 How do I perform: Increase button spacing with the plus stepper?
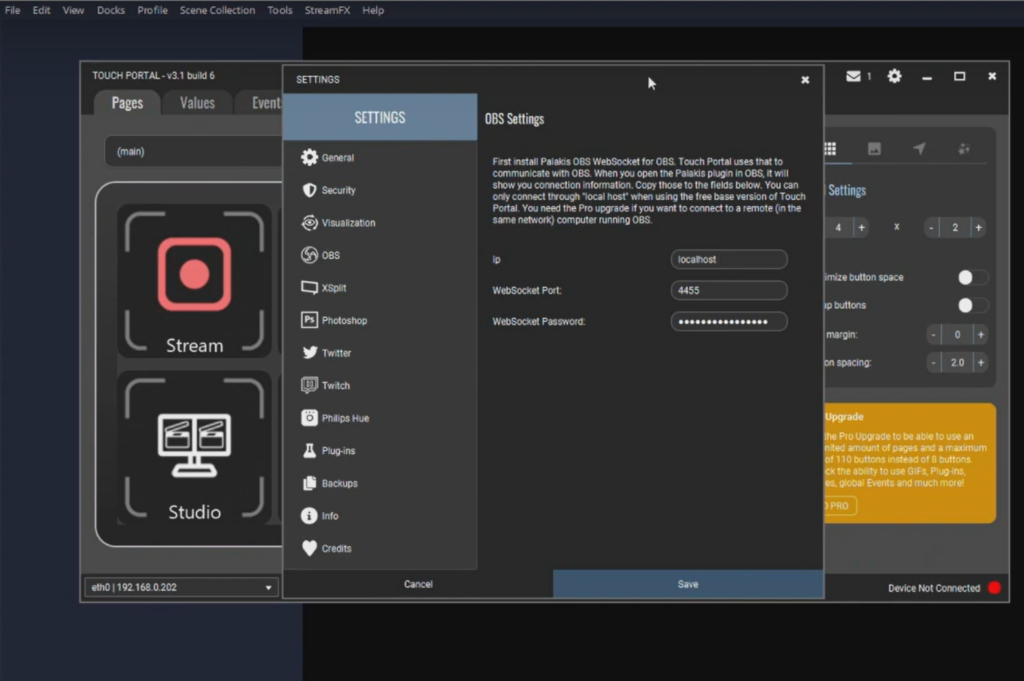[980, 362]
